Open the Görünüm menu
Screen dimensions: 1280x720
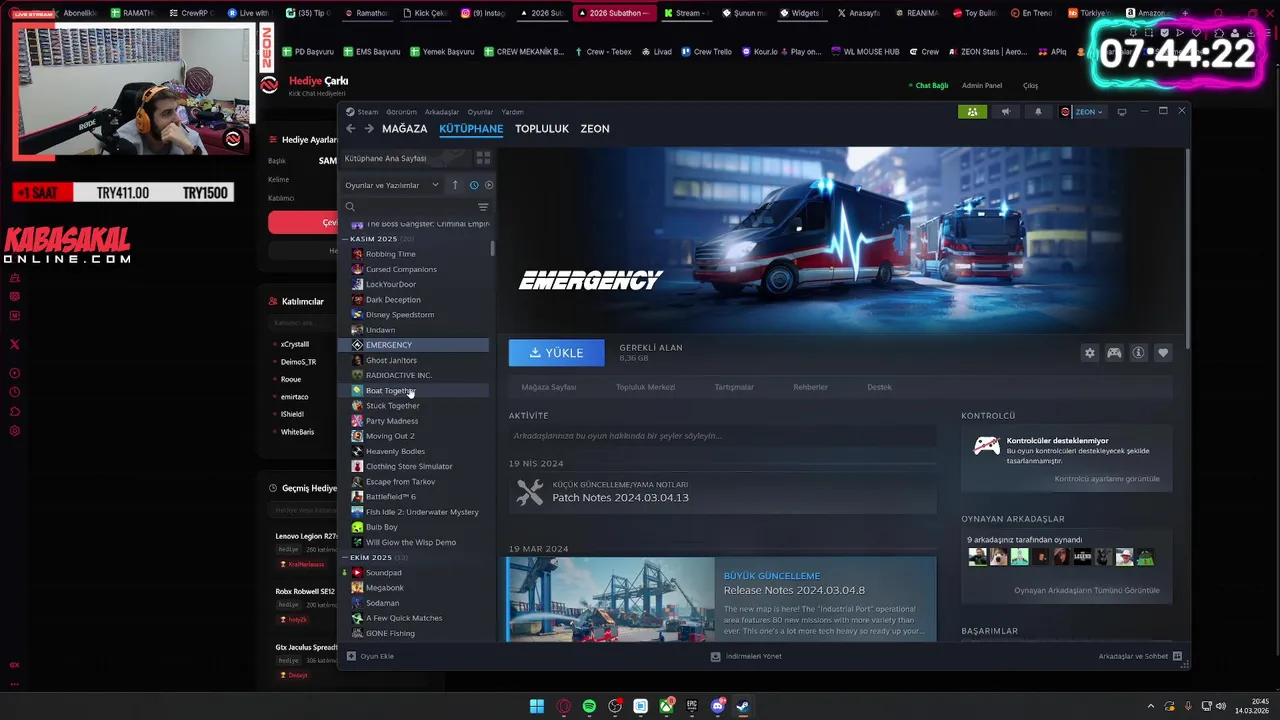pos(401,112)
